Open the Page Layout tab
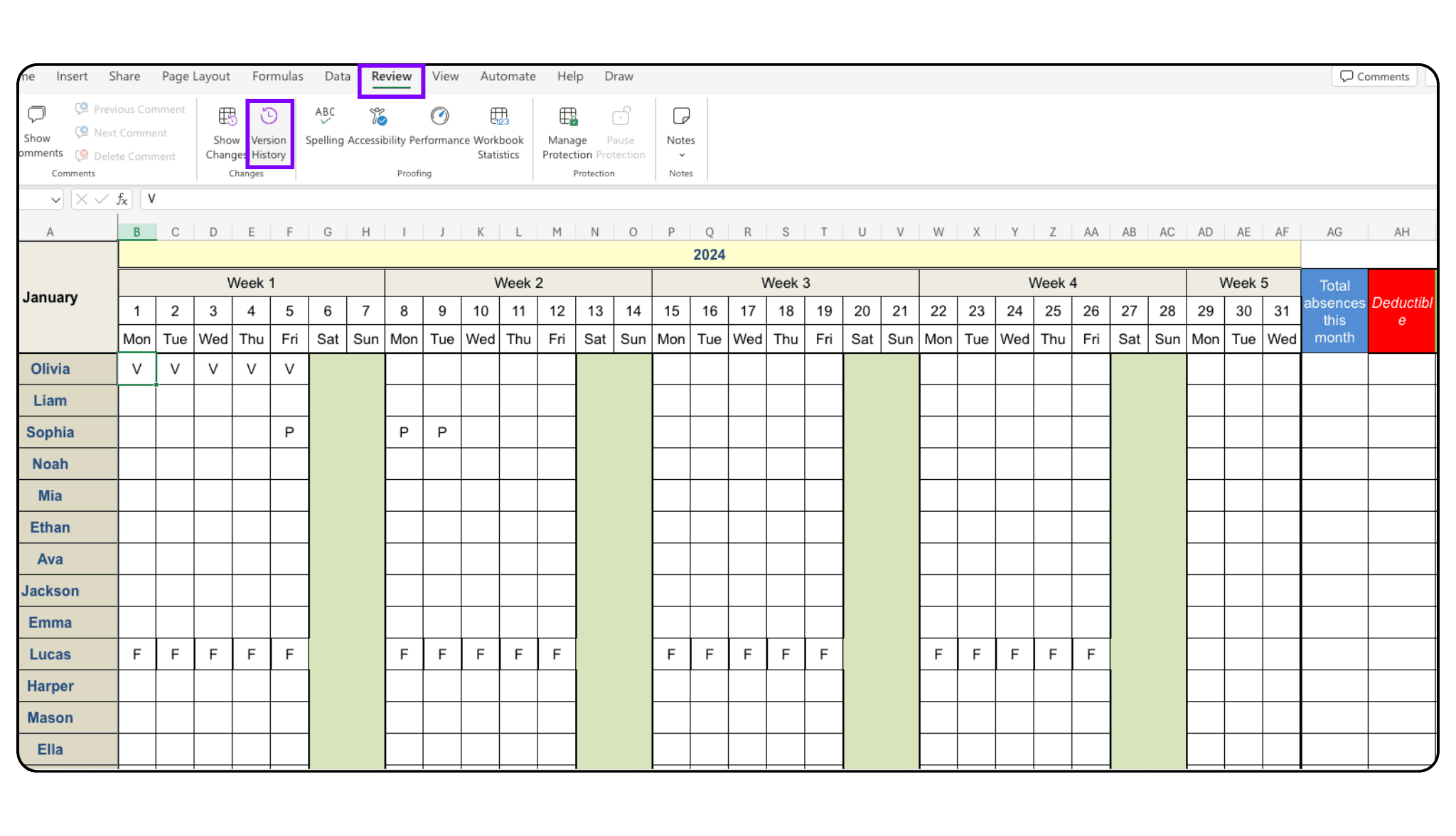This screenshot has height=836, width=1456. click(196, 76)
